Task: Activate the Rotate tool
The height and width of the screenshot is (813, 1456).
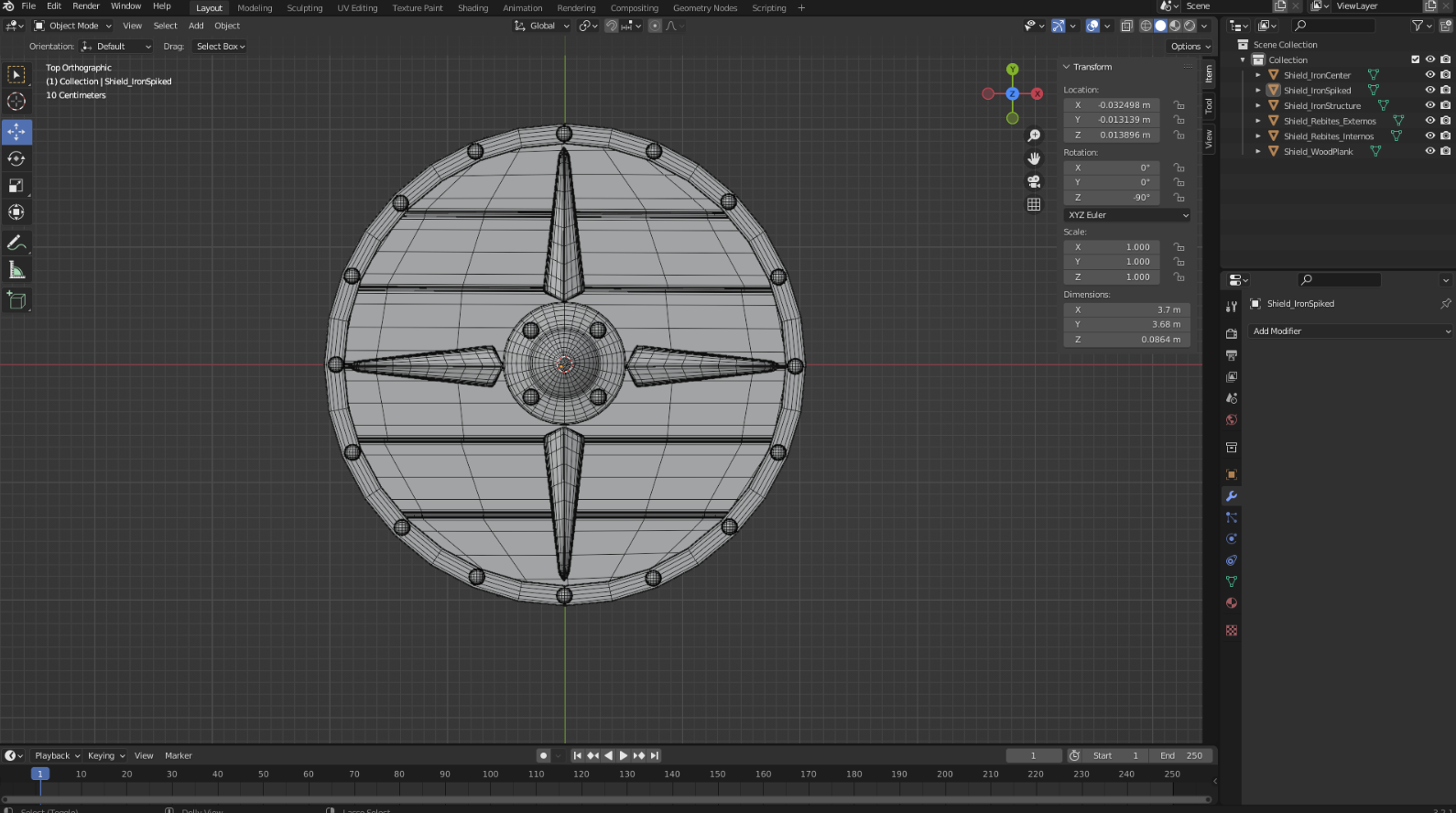Action: pyautogui.click(x=16, y=158)
